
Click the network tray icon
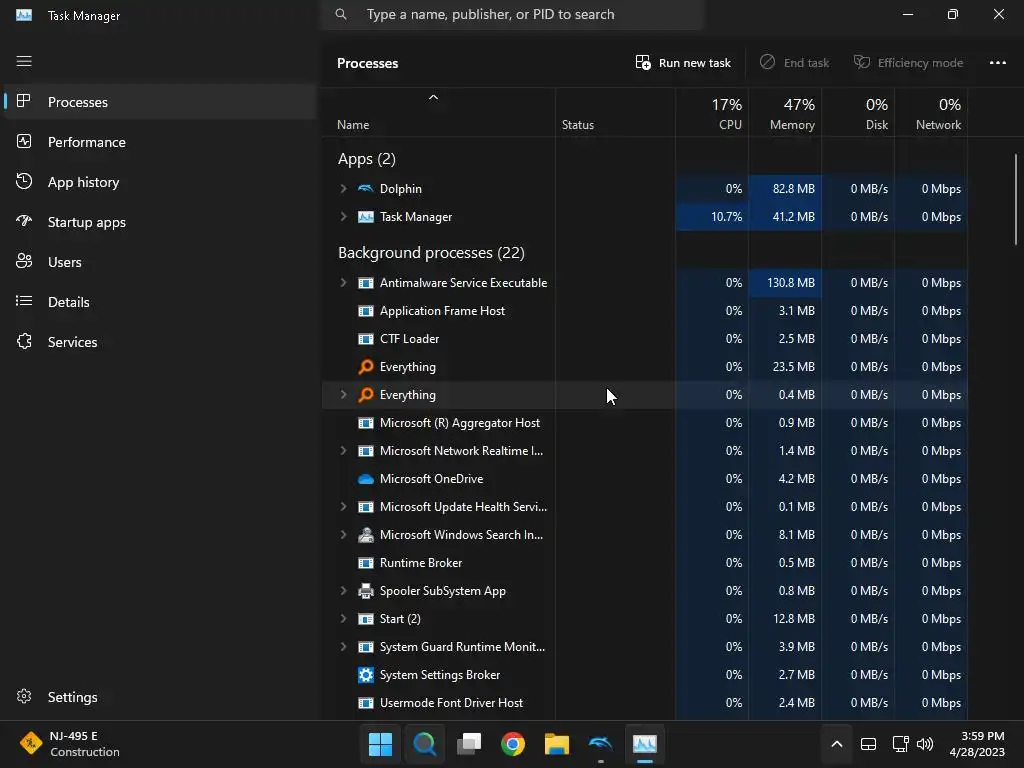click(x=901, y=744)
